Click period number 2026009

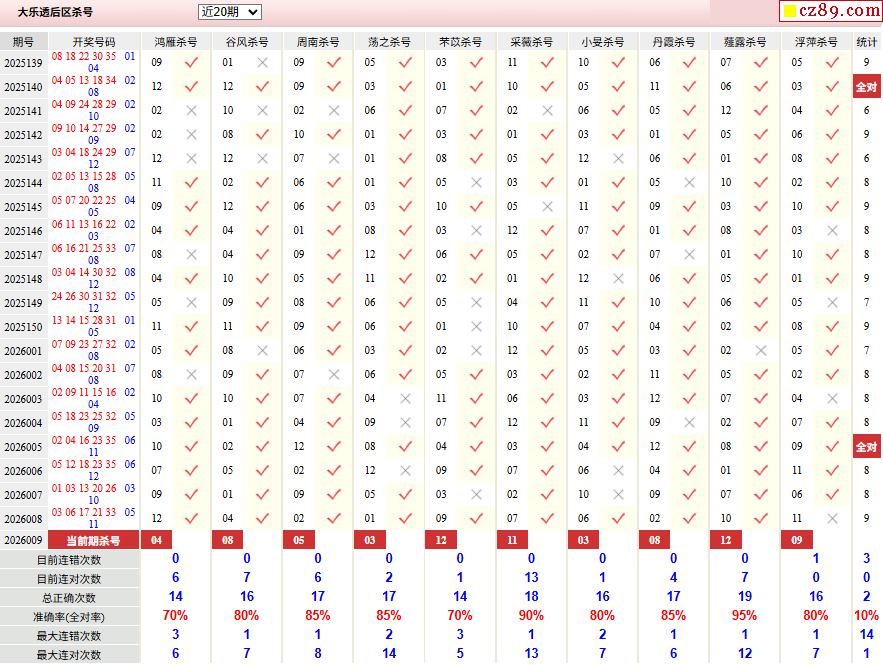tap(23, 541)
